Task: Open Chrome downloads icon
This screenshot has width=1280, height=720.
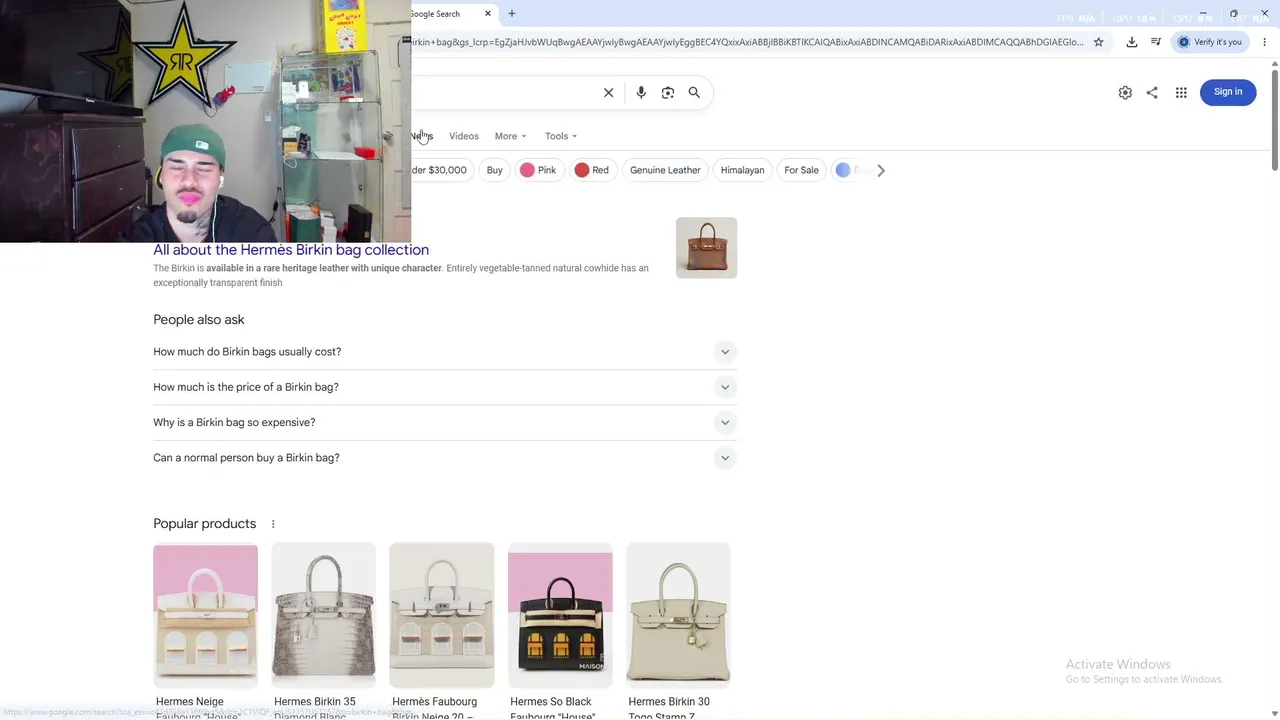Action: click(x=1132, y=42)
